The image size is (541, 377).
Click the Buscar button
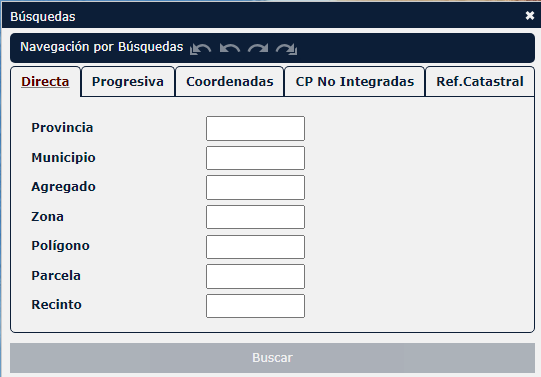click(x=272, y=358)
